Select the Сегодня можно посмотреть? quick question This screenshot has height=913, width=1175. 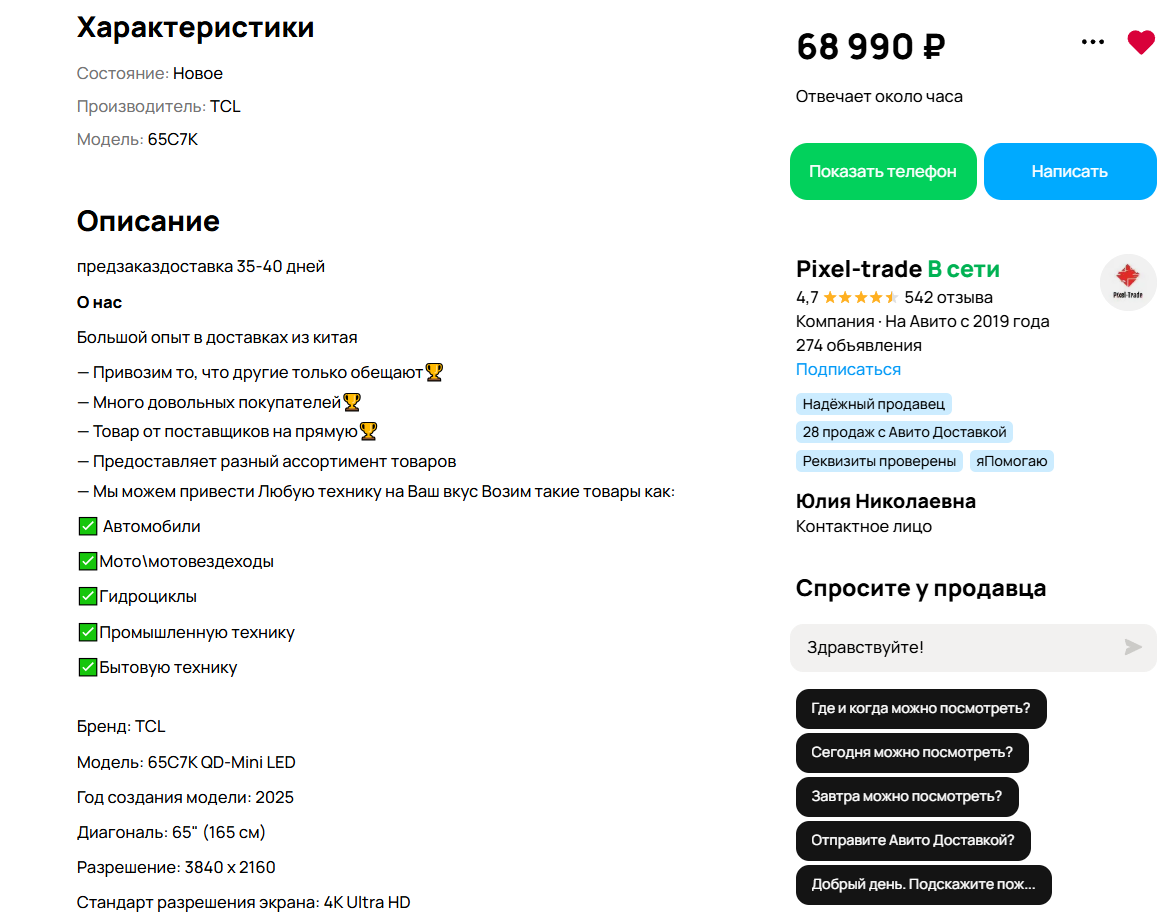pyautogui.click(x=911, y=753)
